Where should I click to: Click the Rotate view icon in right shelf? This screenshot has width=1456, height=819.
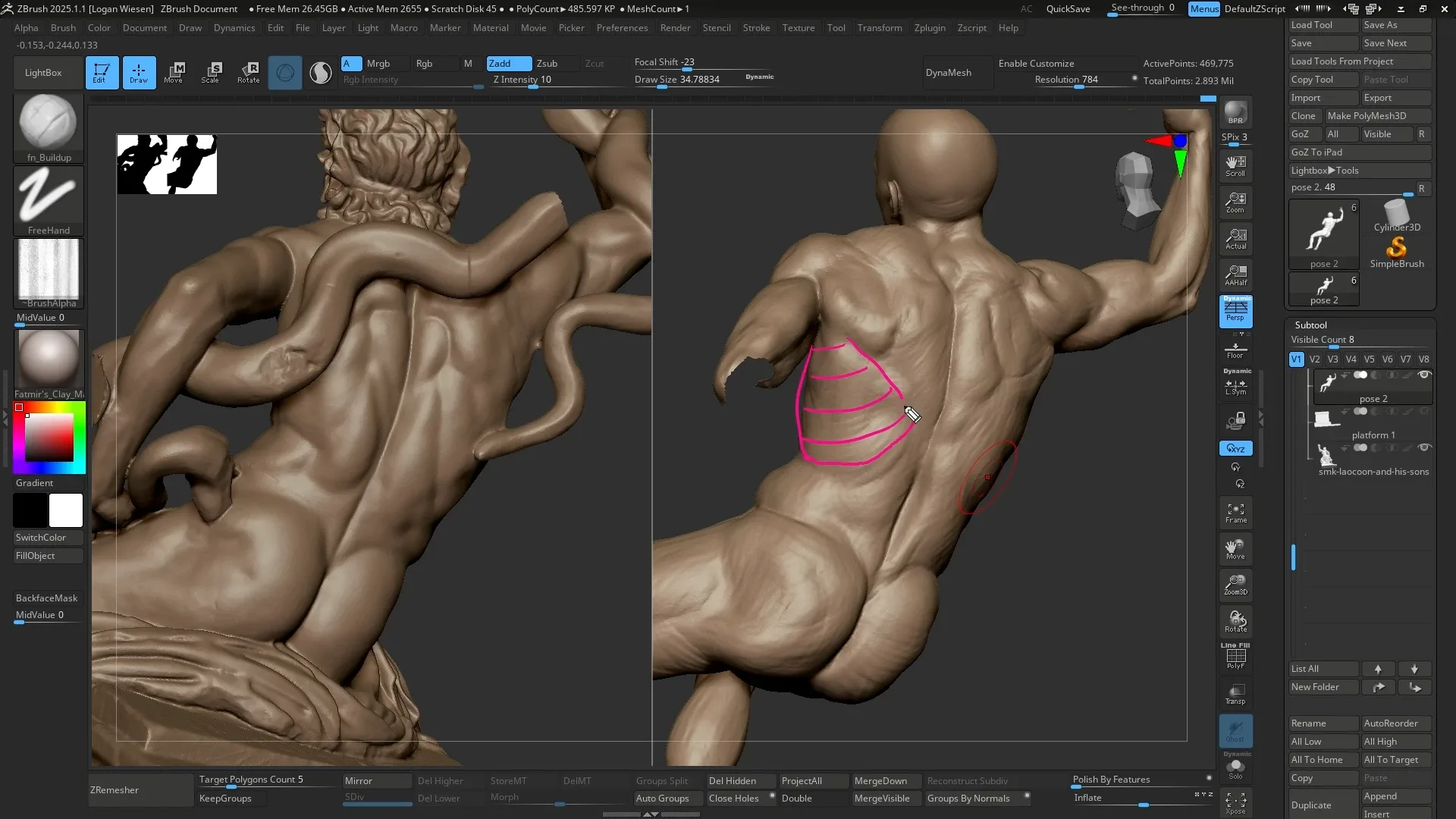tap(1235, 622)
